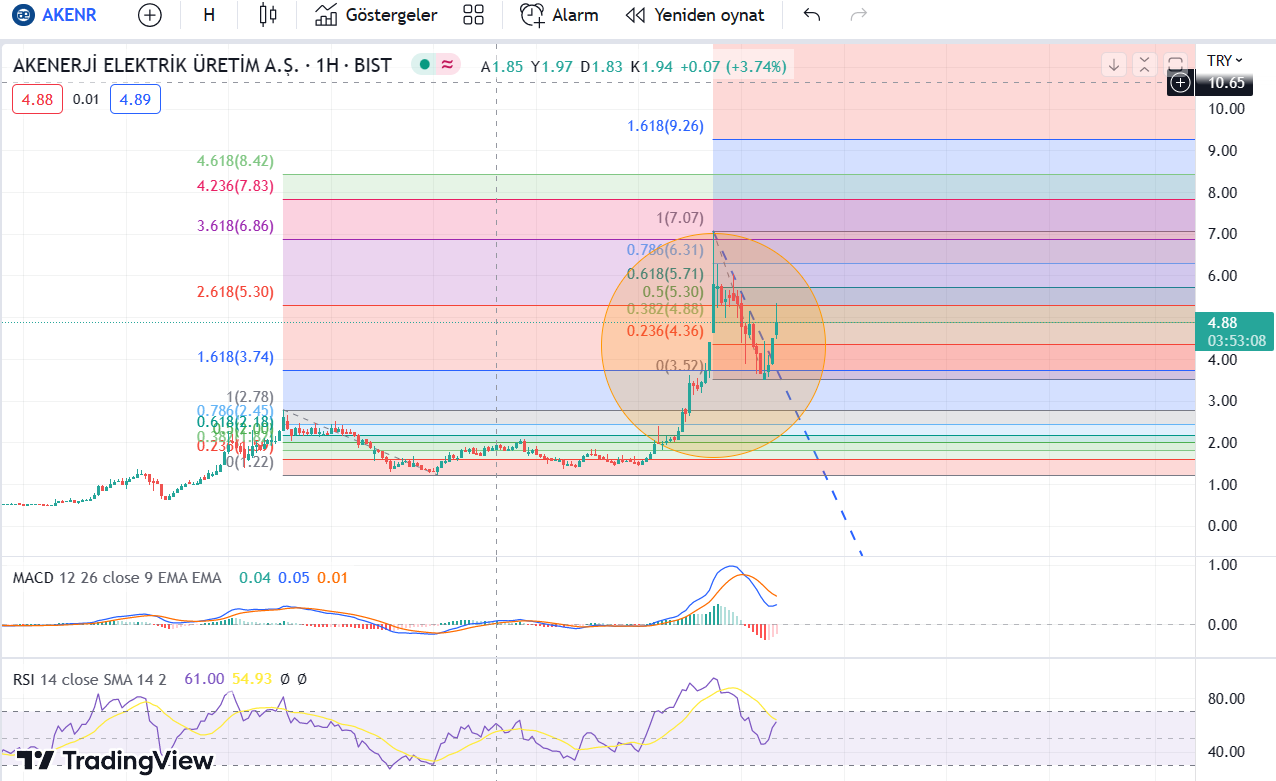Open the H time interval selector
1276x781 pixels.
[208, 15]
